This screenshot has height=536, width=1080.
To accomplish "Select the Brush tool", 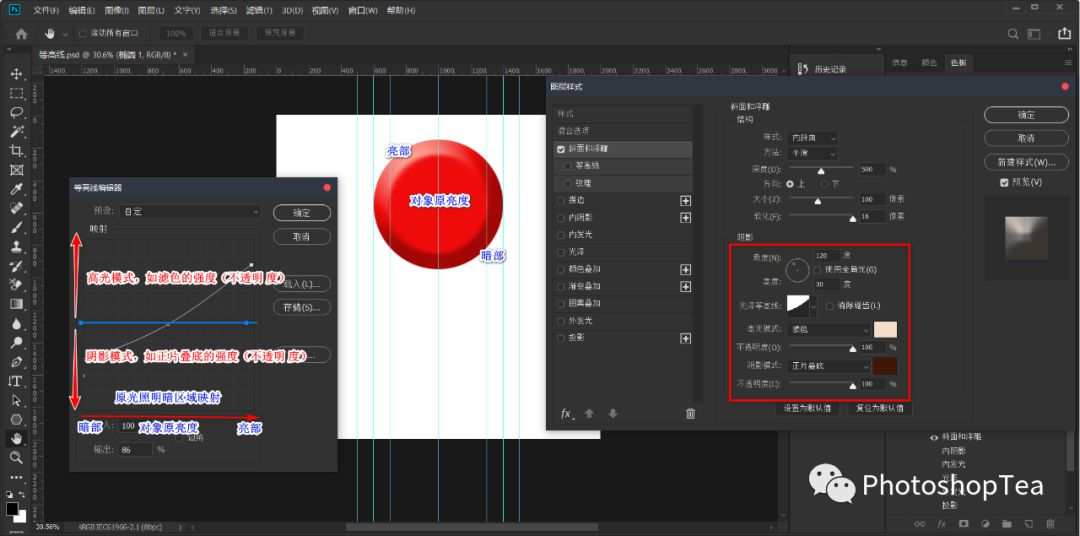I will (x=17, y=227).
